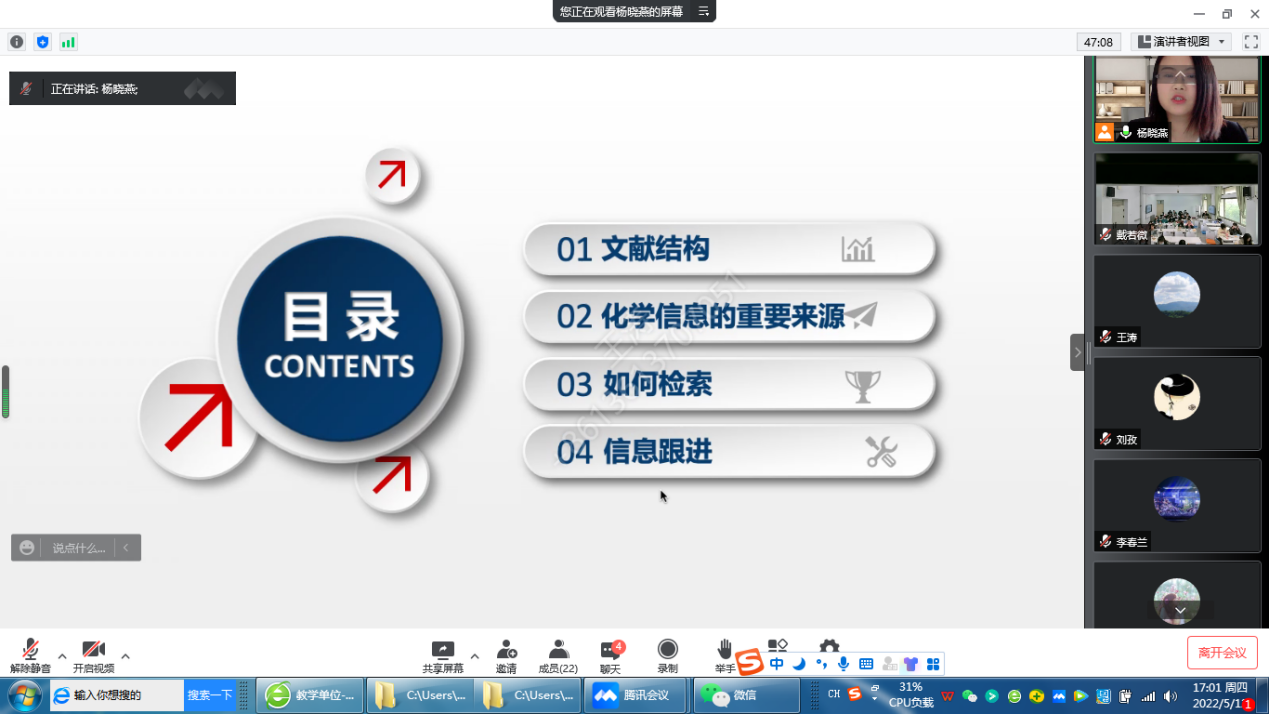This screenshot has height=714, width=1269.
Task: Open the 成员(22) members list
Action: coord(558,656)
